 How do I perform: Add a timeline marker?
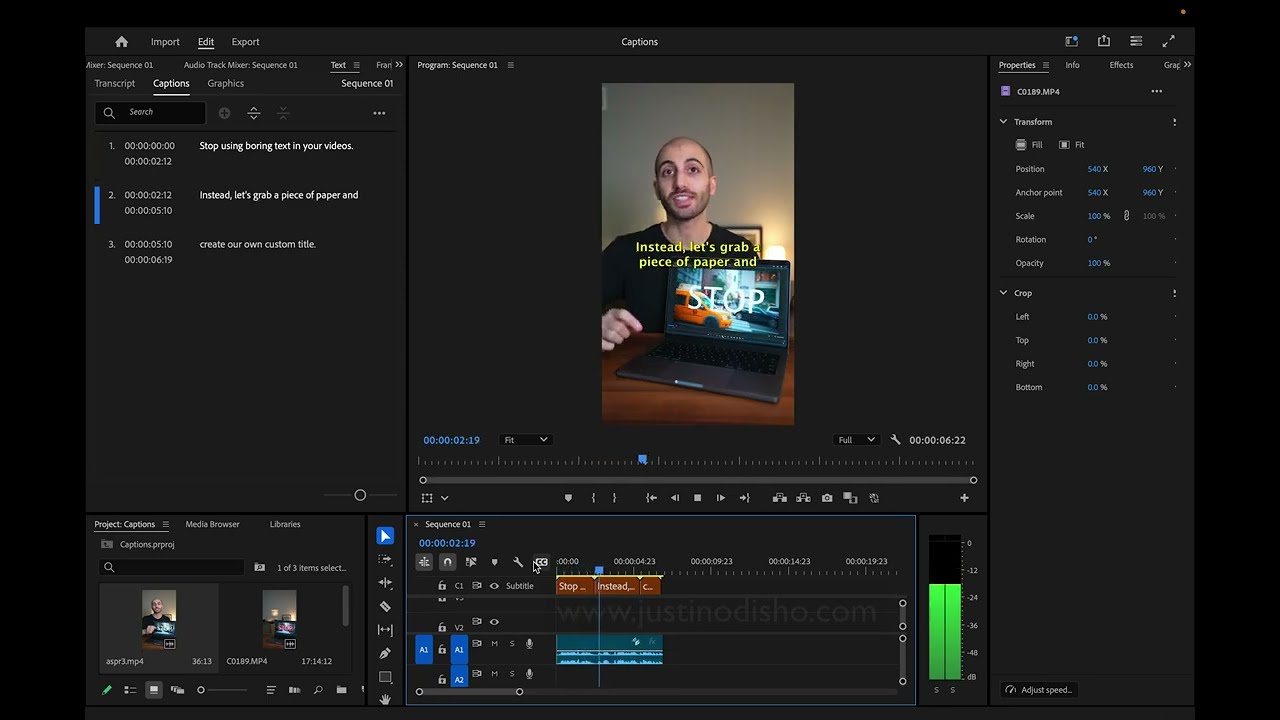(494, 562)
